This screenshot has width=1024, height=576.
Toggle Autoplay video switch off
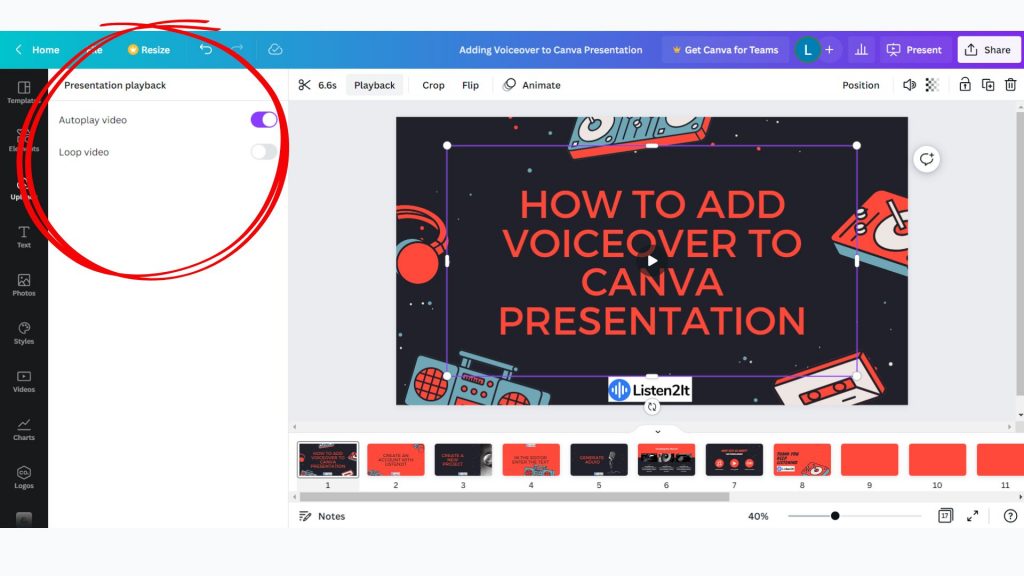click(x=264, y=120)
